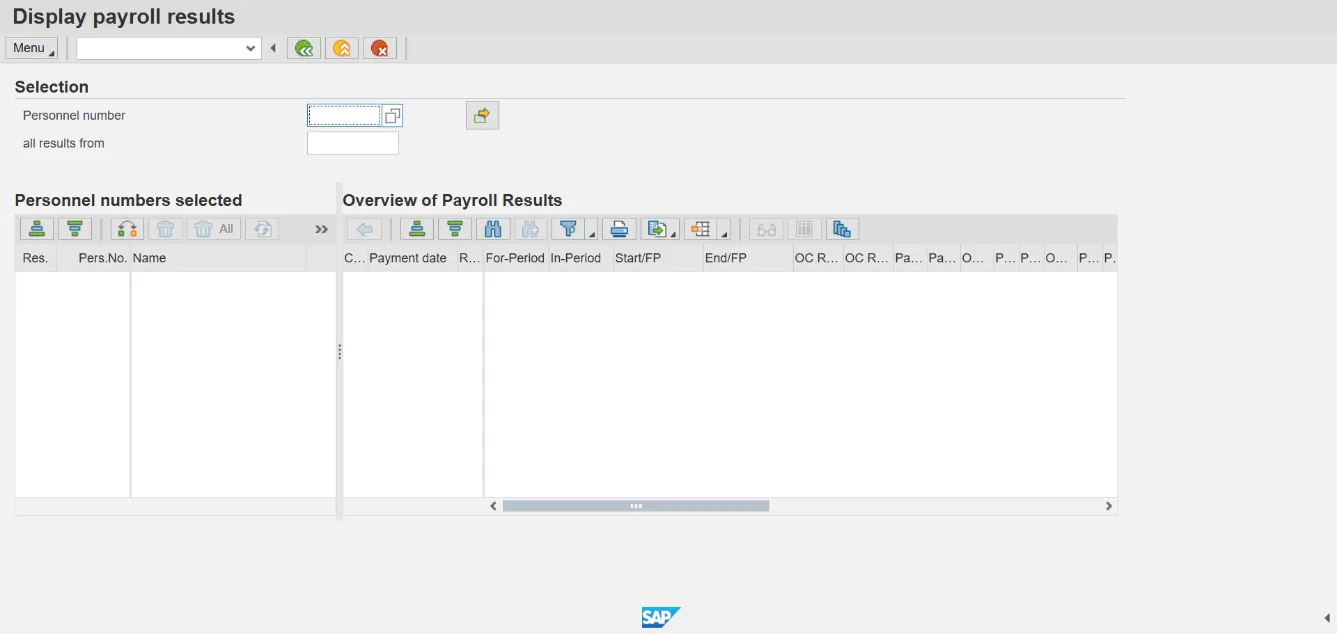Screen dimensions: 1337x634
Task: Open Personnel number multiple selection button
Action: coord(392,116)
